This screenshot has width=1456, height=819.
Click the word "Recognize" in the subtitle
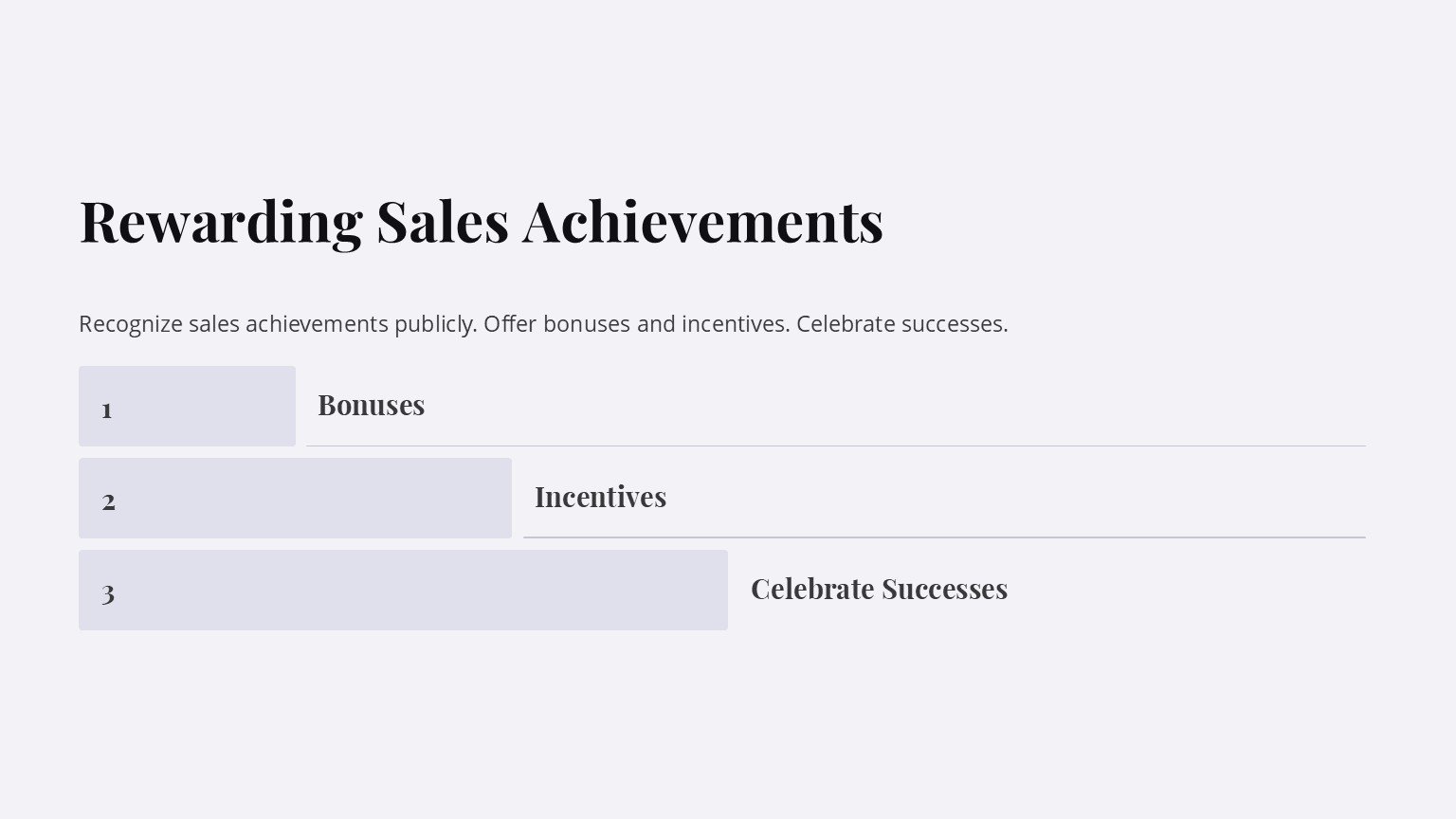pos(131,324)
